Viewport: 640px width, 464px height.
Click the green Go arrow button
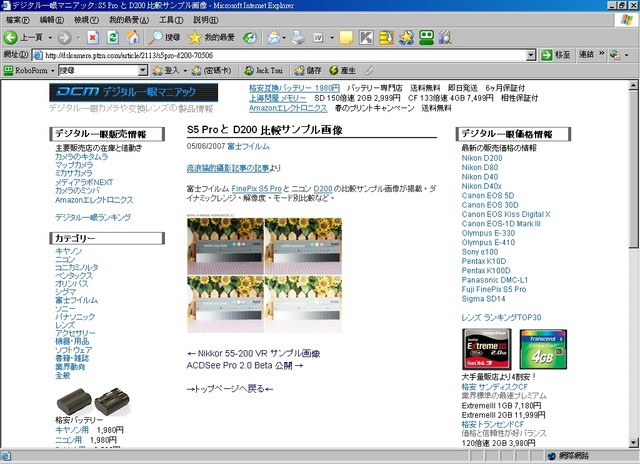[x=547, y=55]
